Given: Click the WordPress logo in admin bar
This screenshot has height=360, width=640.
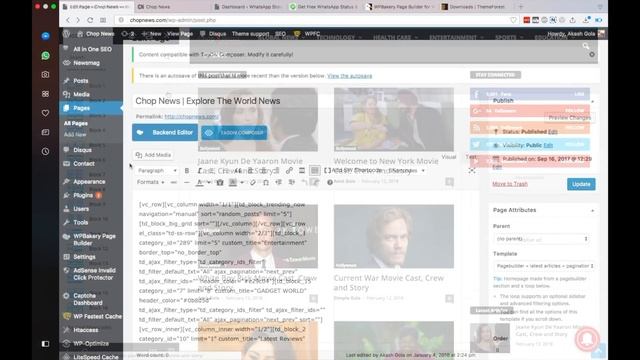Looking at the screenshot, I should [67, 34].
